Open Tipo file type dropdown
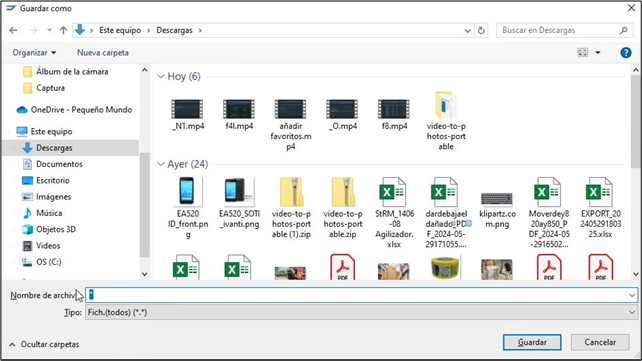Viewport: 642px width, 361px height. [362, 313]
